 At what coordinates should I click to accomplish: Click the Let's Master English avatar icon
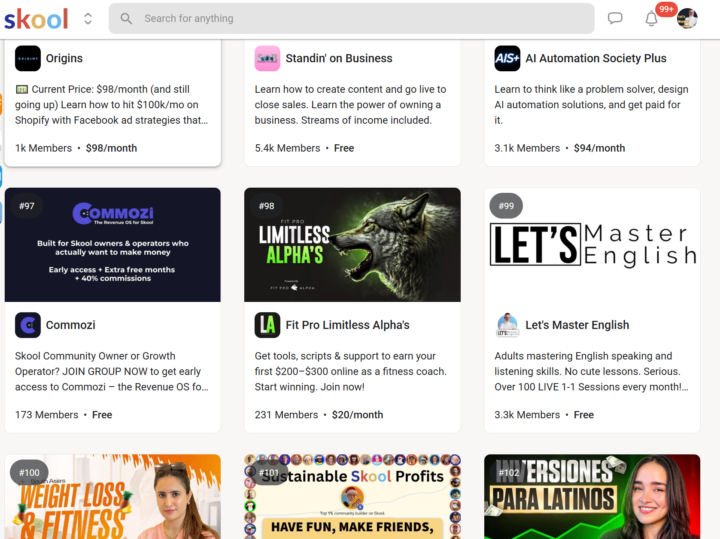pyautogui.click(x=507, y=325)
